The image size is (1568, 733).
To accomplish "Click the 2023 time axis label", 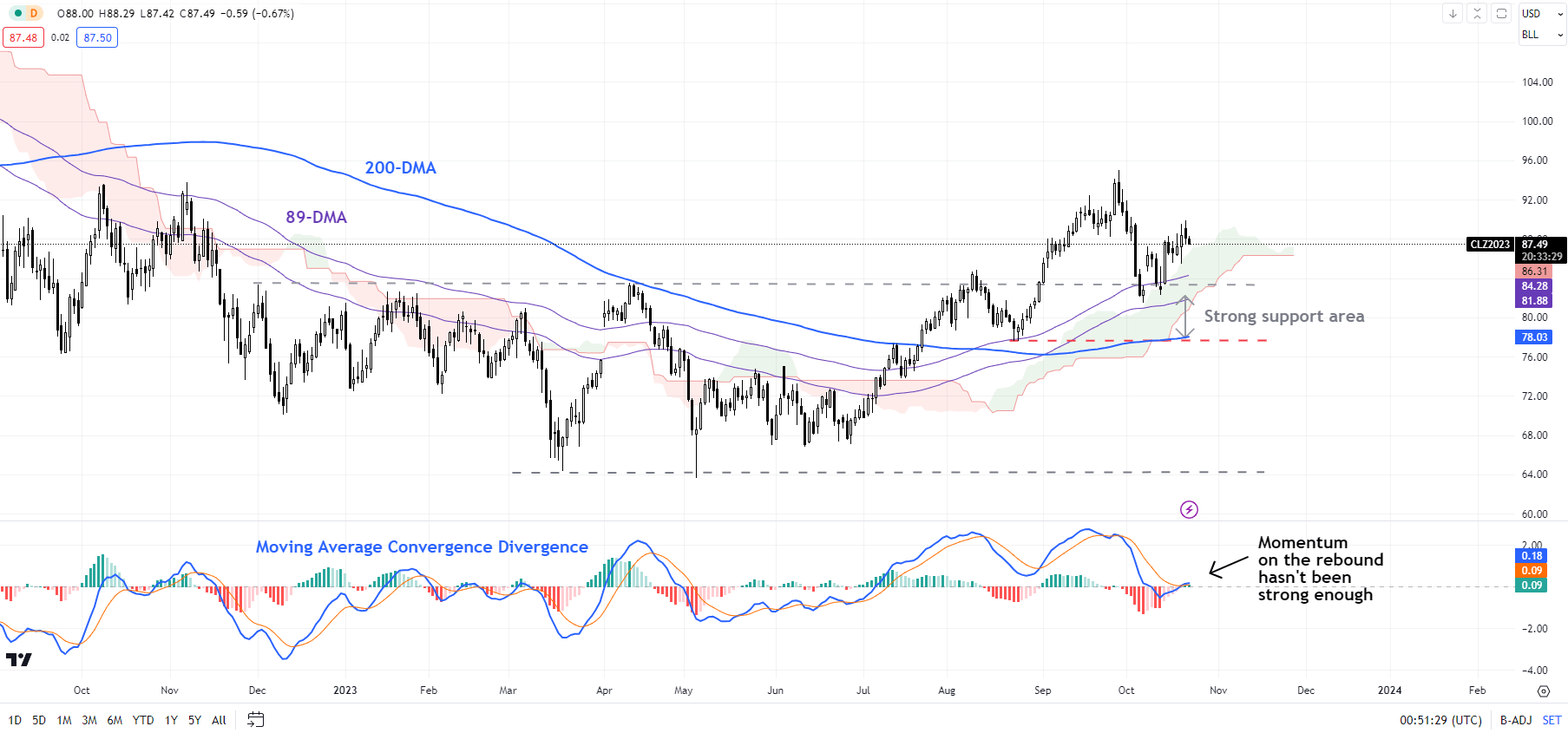I will coord(345,690).
